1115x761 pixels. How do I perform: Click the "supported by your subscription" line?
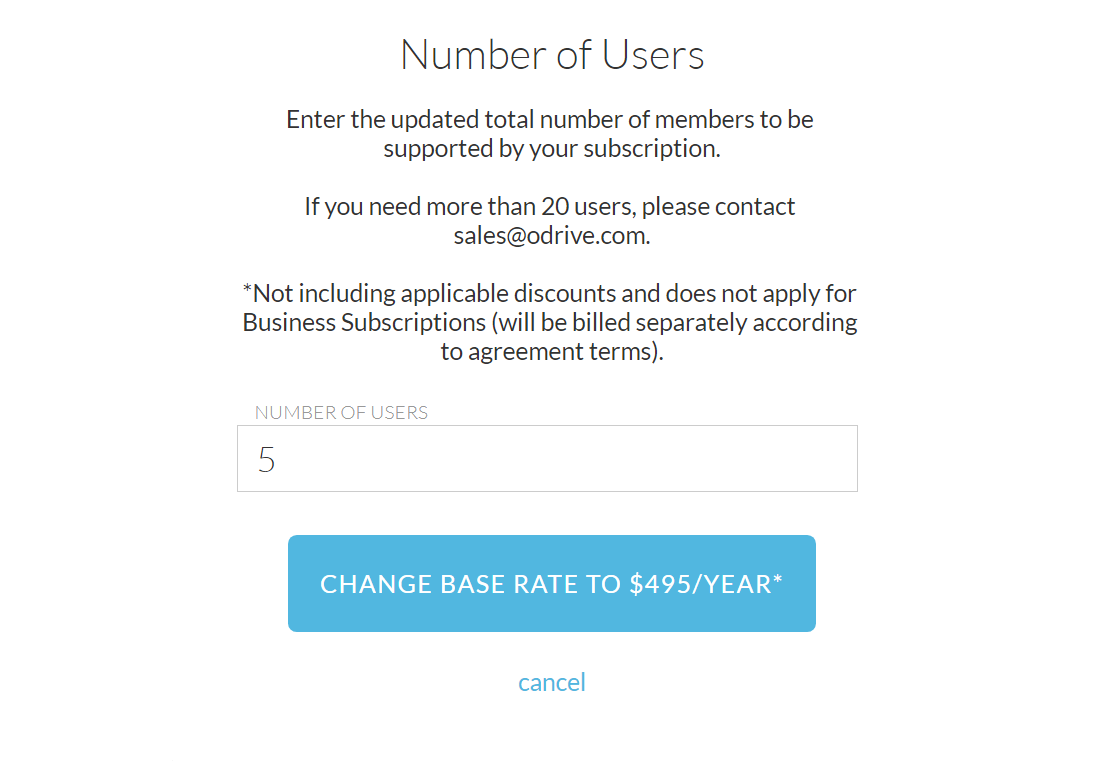pyautogui.click(x=551, y=149)
